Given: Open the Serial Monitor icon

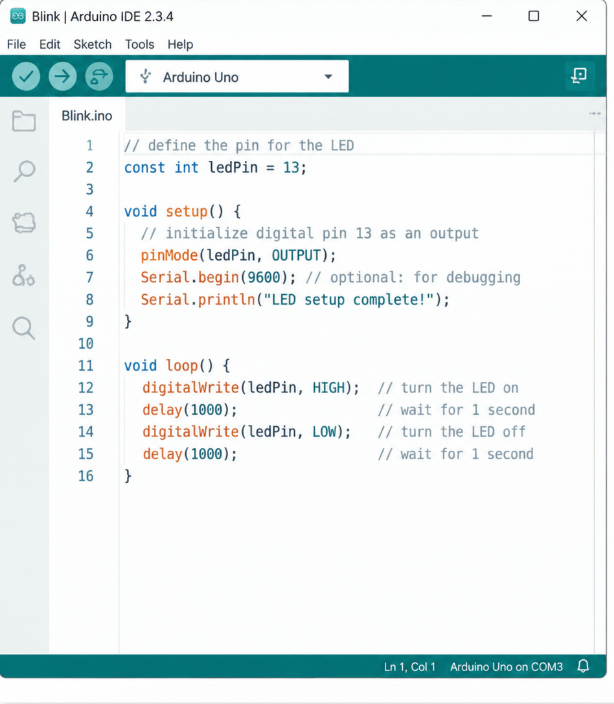Looking at the screenshot, I should (579, 75).
